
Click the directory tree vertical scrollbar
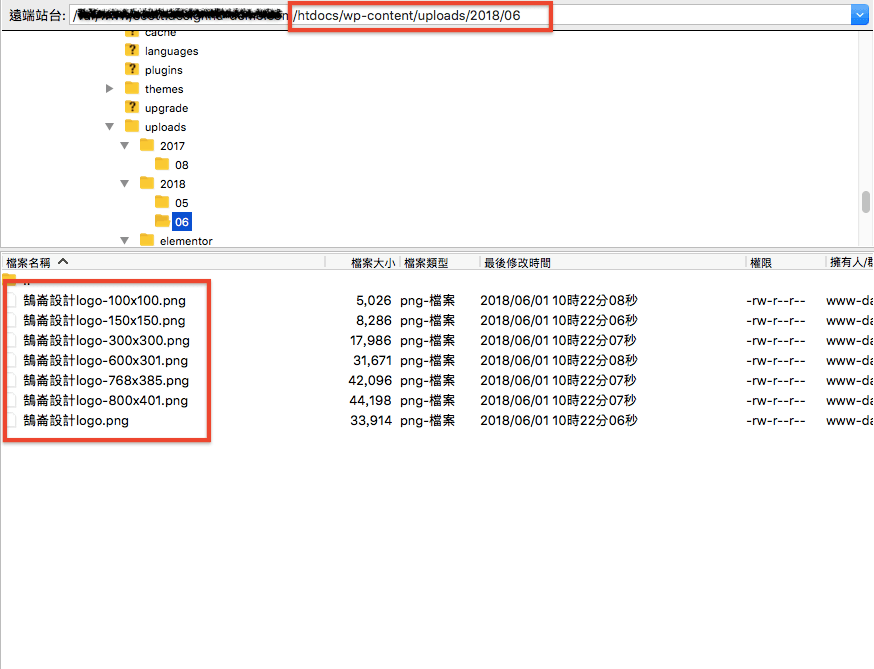[866, 202]
